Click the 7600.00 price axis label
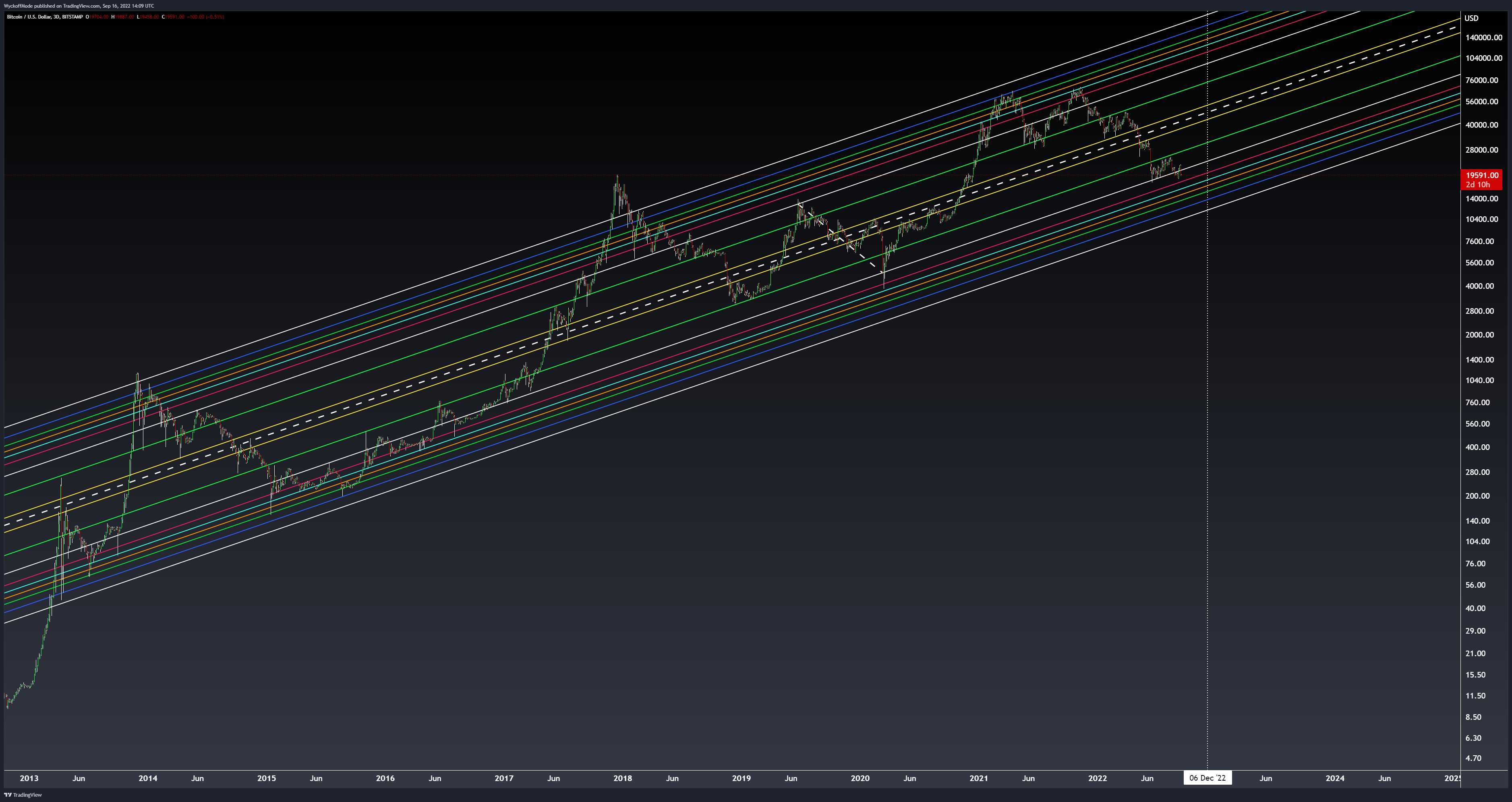Screen dimensions: 1512x802 pos(1480,241)
